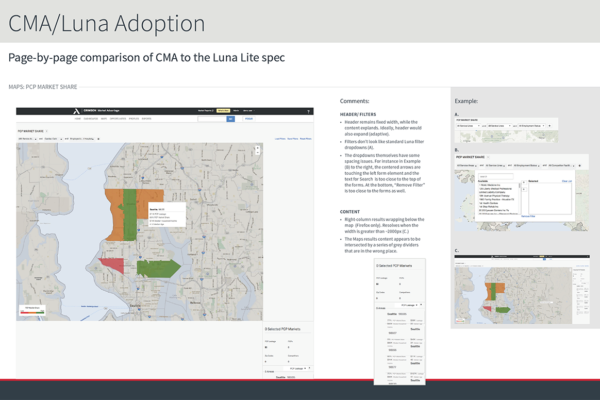Image resolution: width=600 pixels, height=400 pixels.
Task: Open the PROFILES navigation item
Action: click(x=134, y=119)
